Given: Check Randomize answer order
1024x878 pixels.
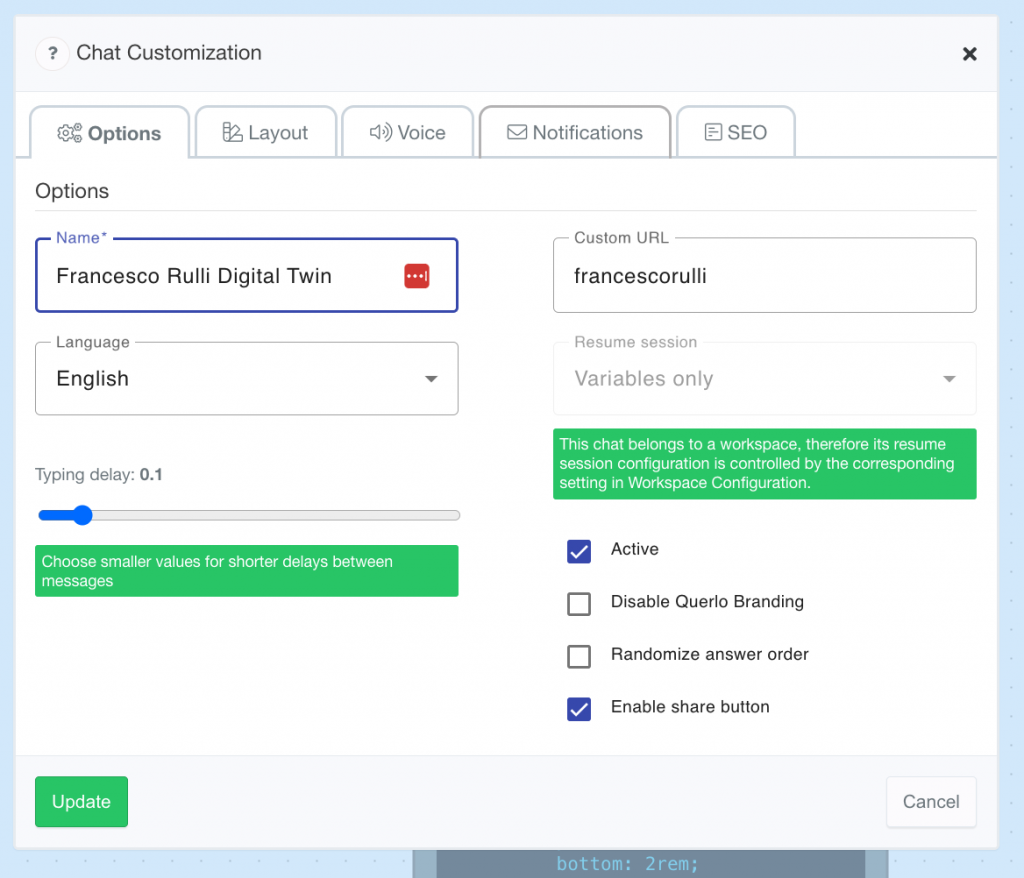Looking at the screenshot, I should (579, 656).
